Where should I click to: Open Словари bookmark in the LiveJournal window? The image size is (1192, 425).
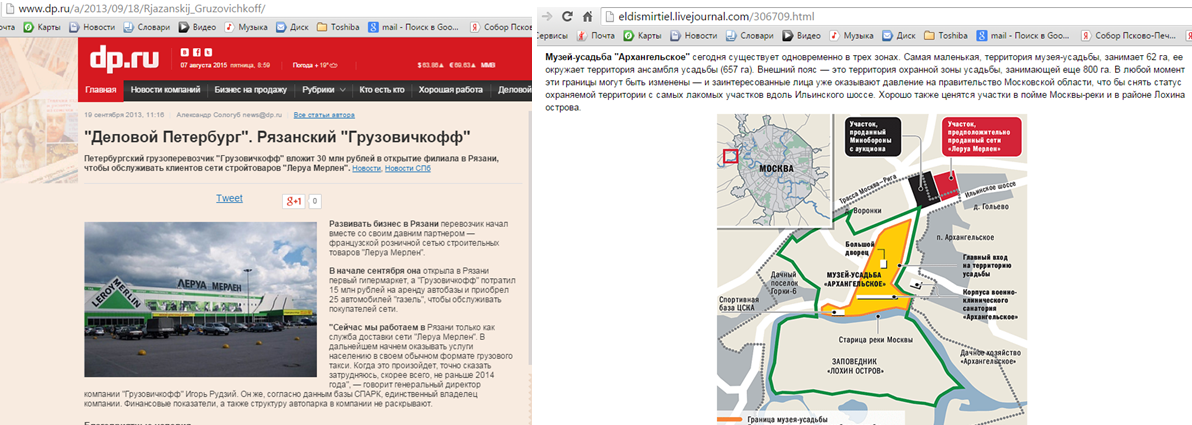(x=748, y=36)
